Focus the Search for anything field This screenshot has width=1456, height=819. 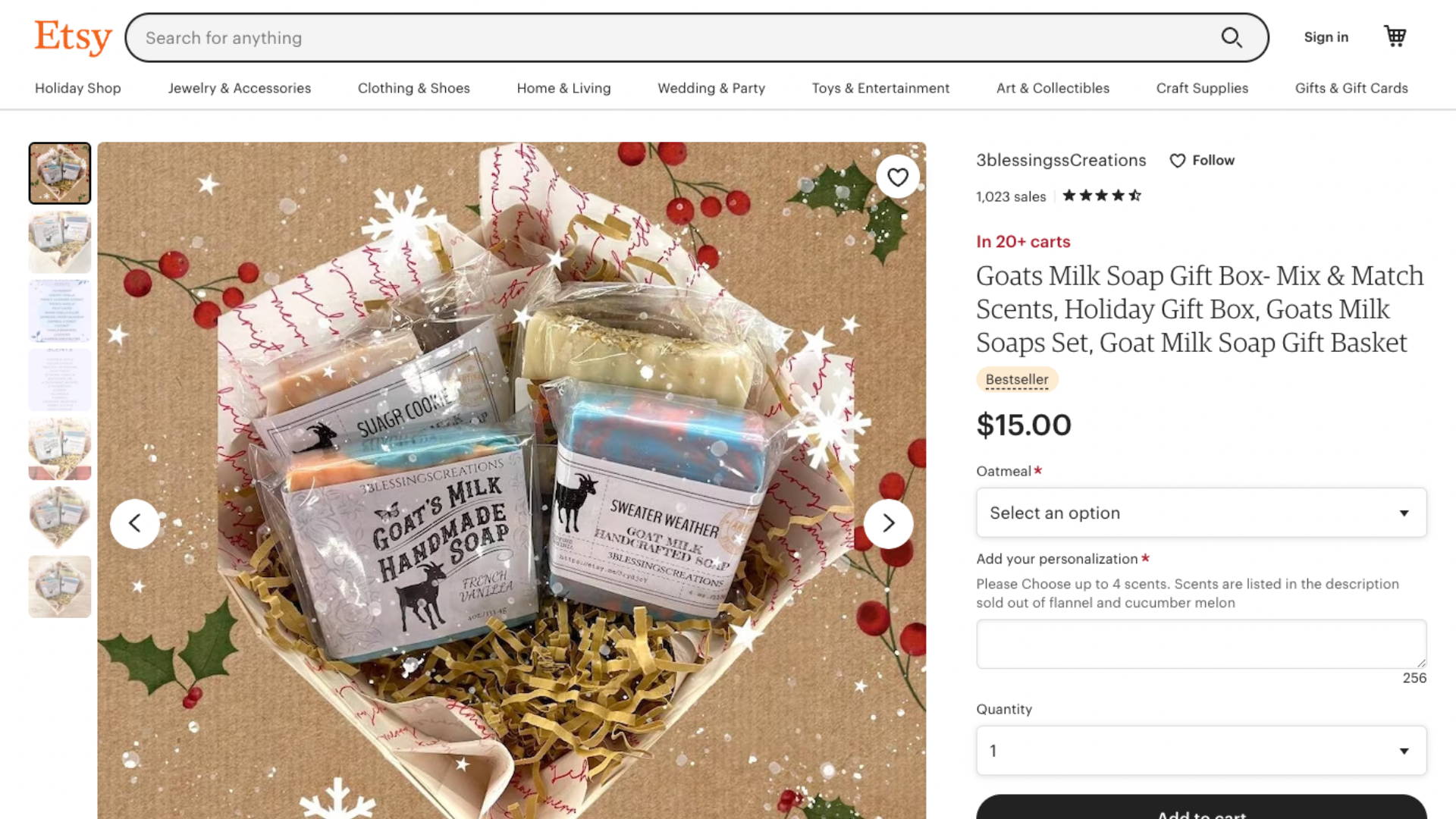click(679, 37)
